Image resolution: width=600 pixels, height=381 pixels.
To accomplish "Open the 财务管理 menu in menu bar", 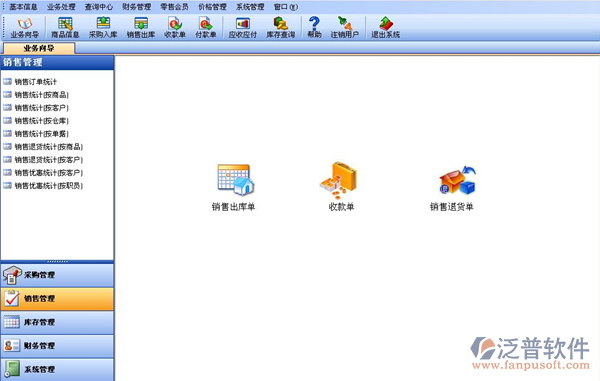I will pos(137,7).
